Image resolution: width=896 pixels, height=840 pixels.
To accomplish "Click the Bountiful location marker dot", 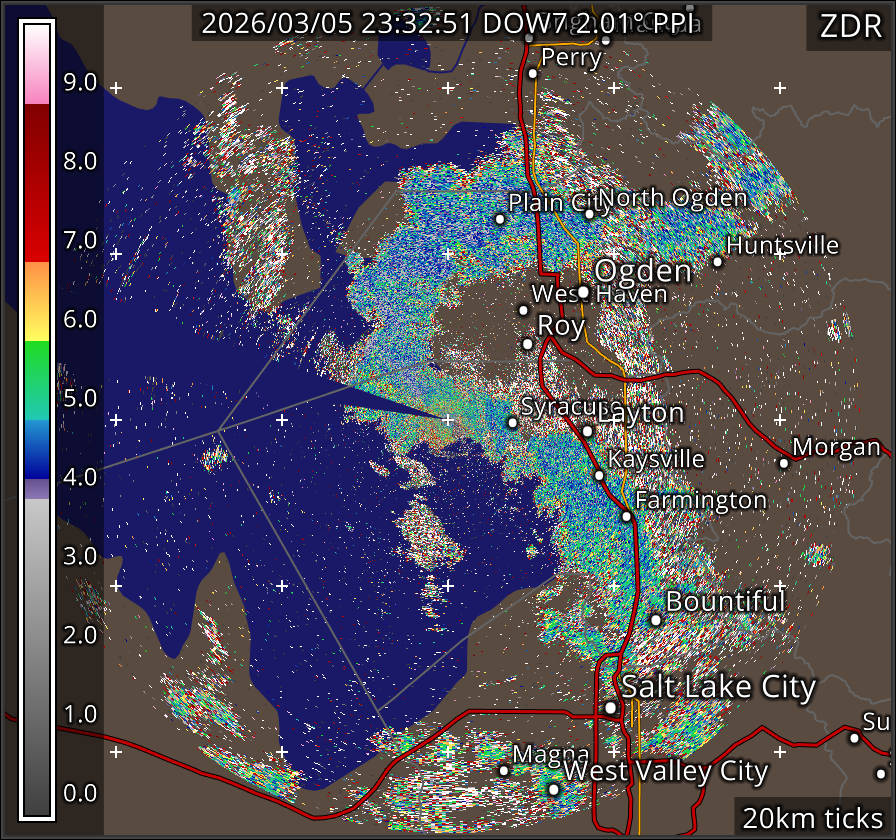I will (x=655, y=619).
